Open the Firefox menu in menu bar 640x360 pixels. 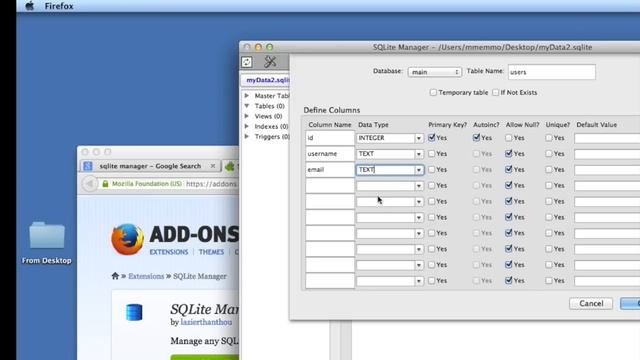coord(59,6)
